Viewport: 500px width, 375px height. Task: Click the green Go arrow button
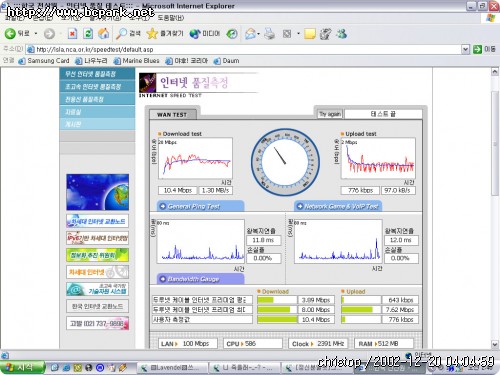pyautogui.click(x=478, y=49)
